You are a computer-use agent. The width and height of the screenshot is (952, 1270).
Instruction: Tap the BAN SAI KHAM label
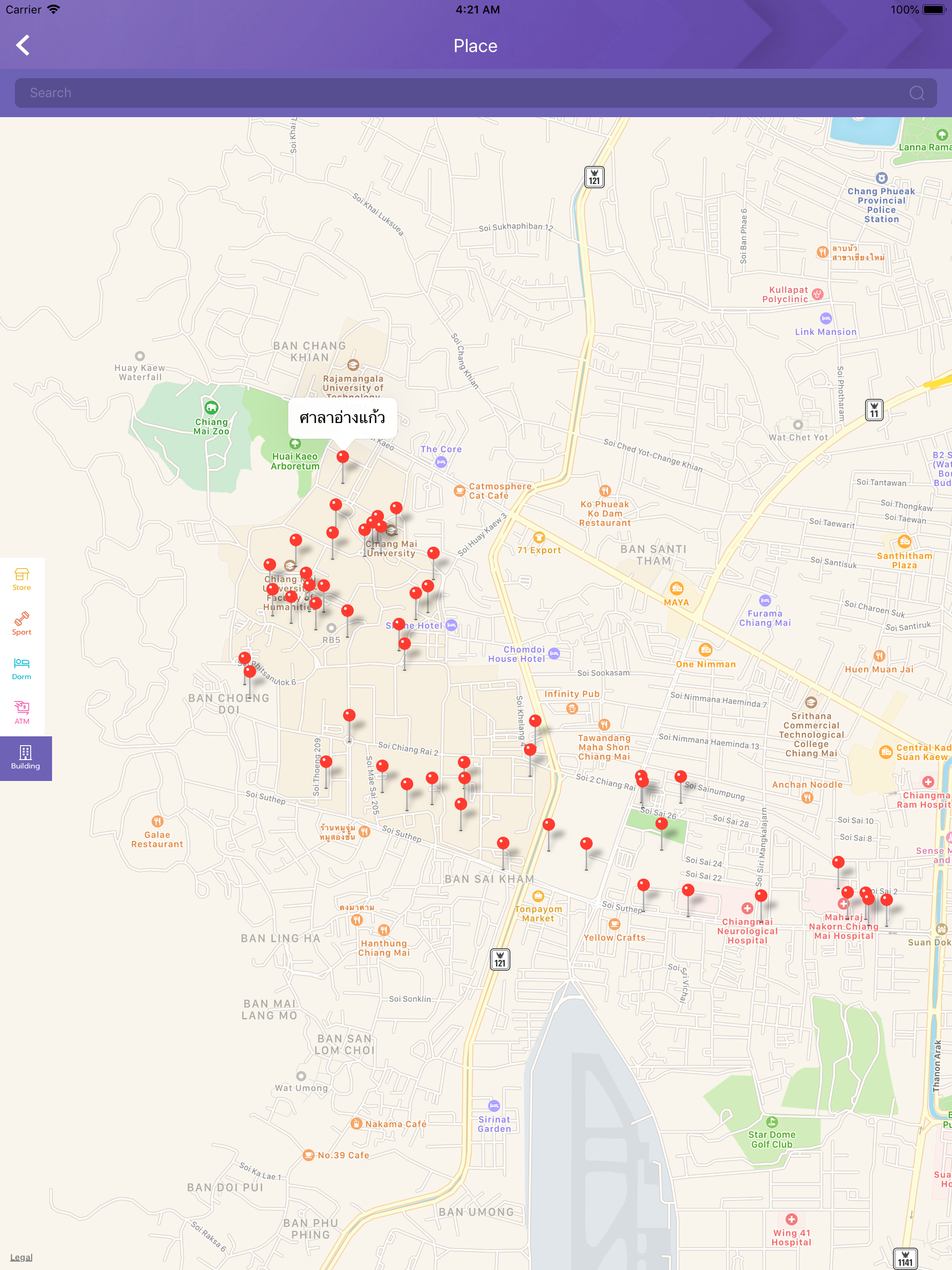tap(489, 879)
